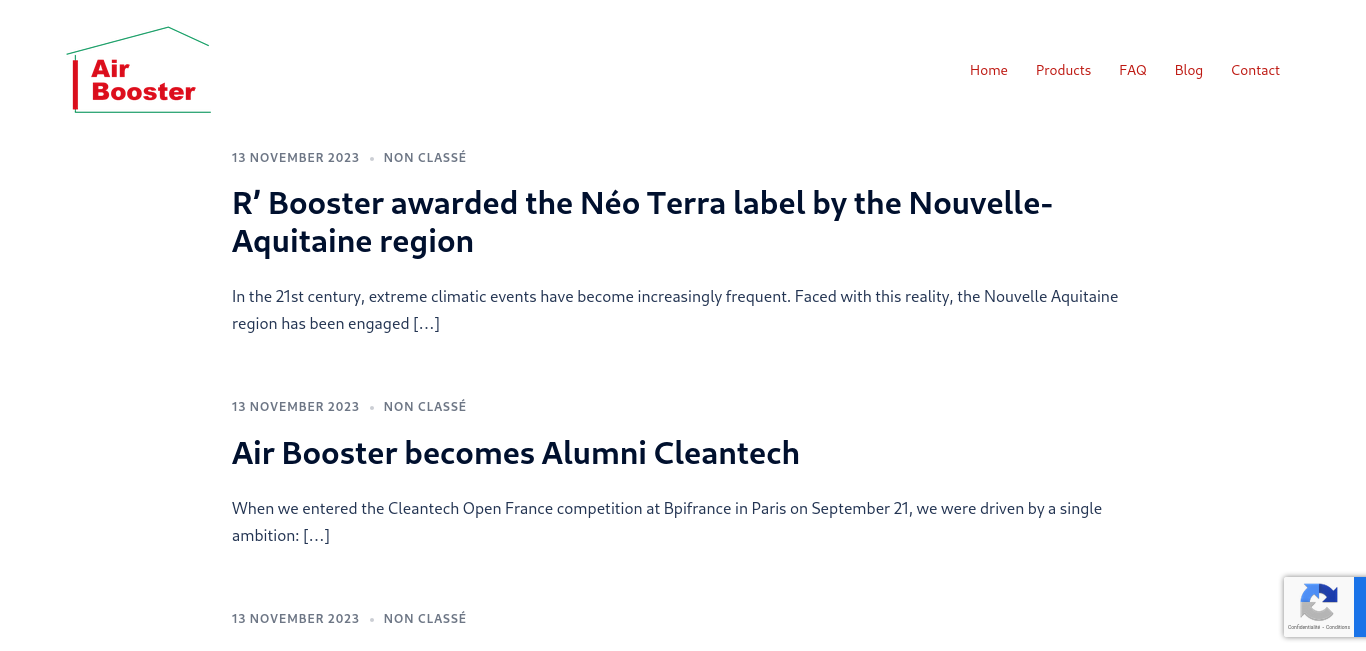Click the blue edge of the reCAPTCHA badge
The image size is (1366, 651).
coord(1360,607)
